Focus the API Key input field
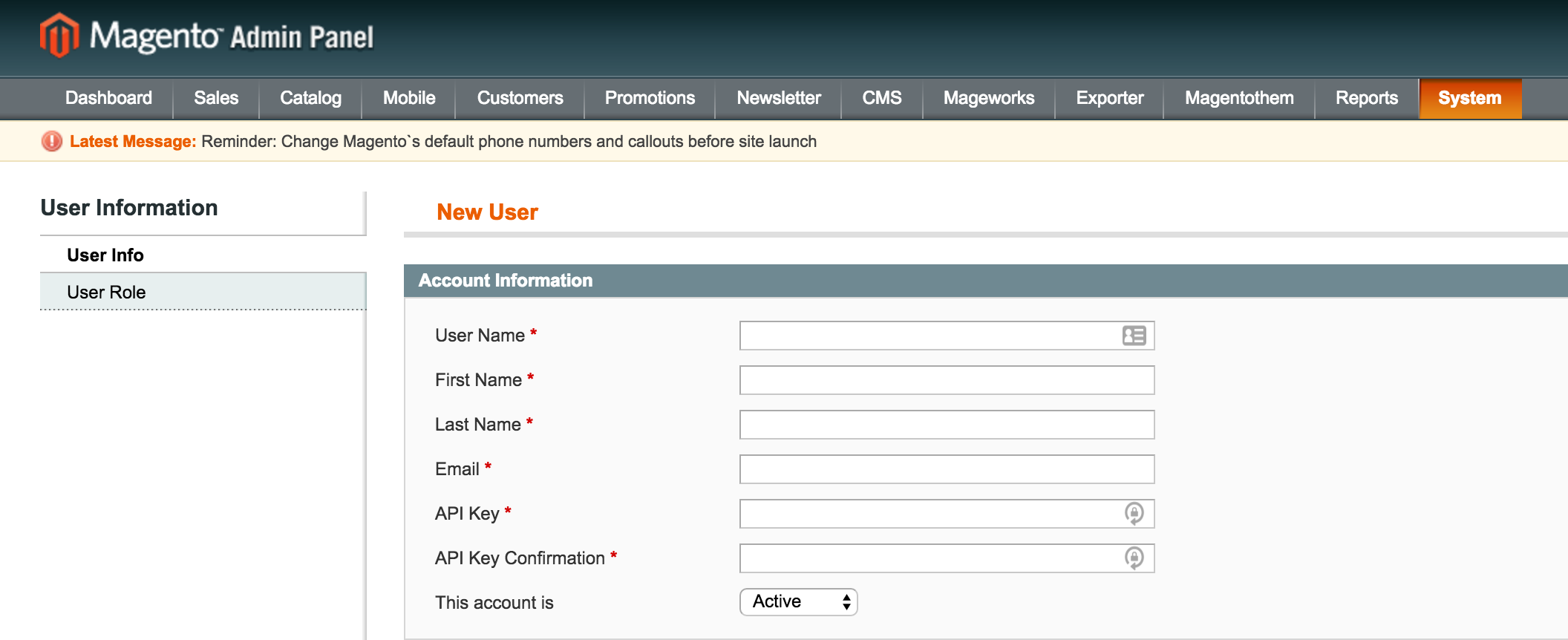 947,514
